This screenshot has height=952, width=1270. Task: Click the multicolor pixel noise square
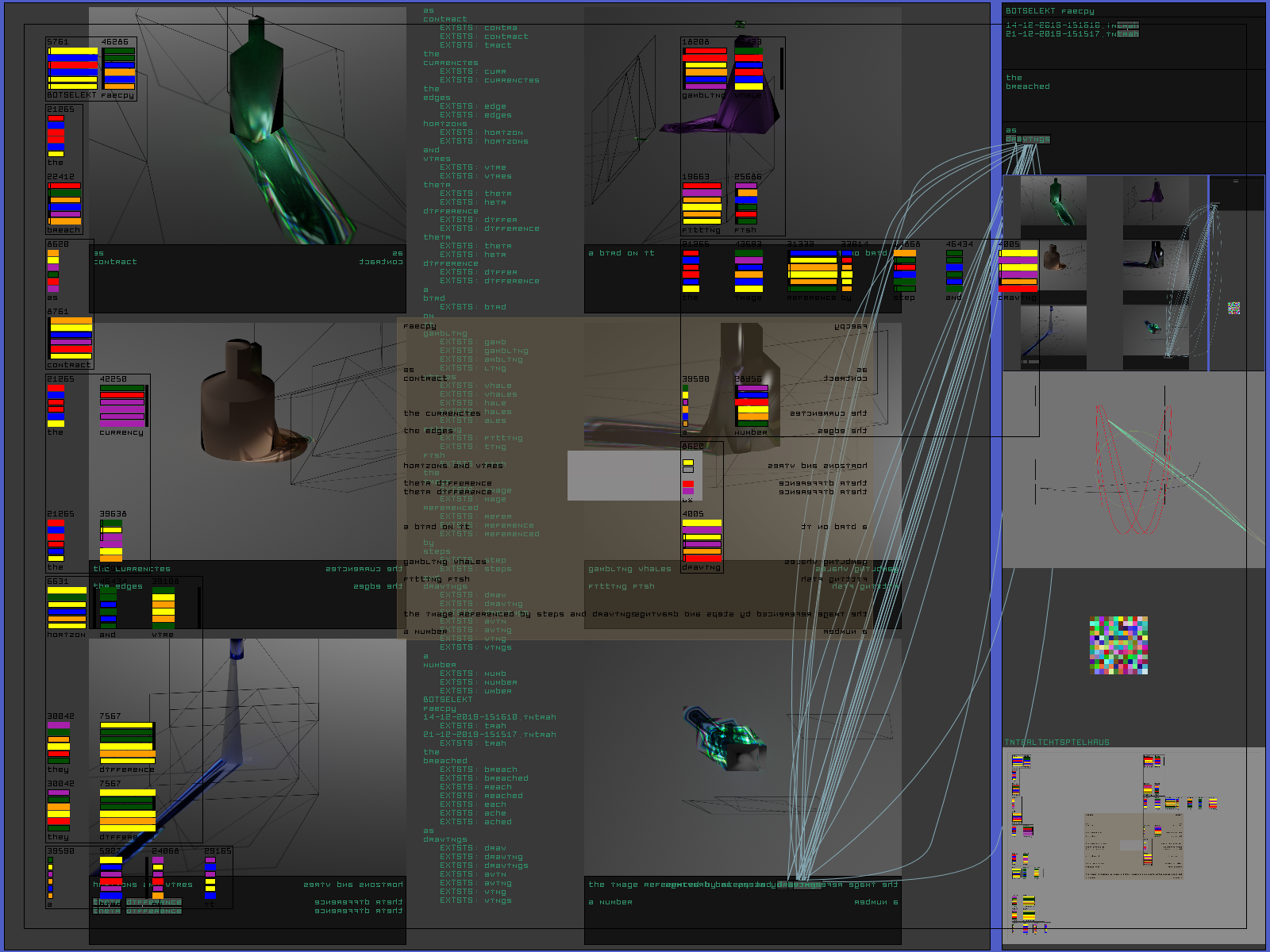[1118, 645]
